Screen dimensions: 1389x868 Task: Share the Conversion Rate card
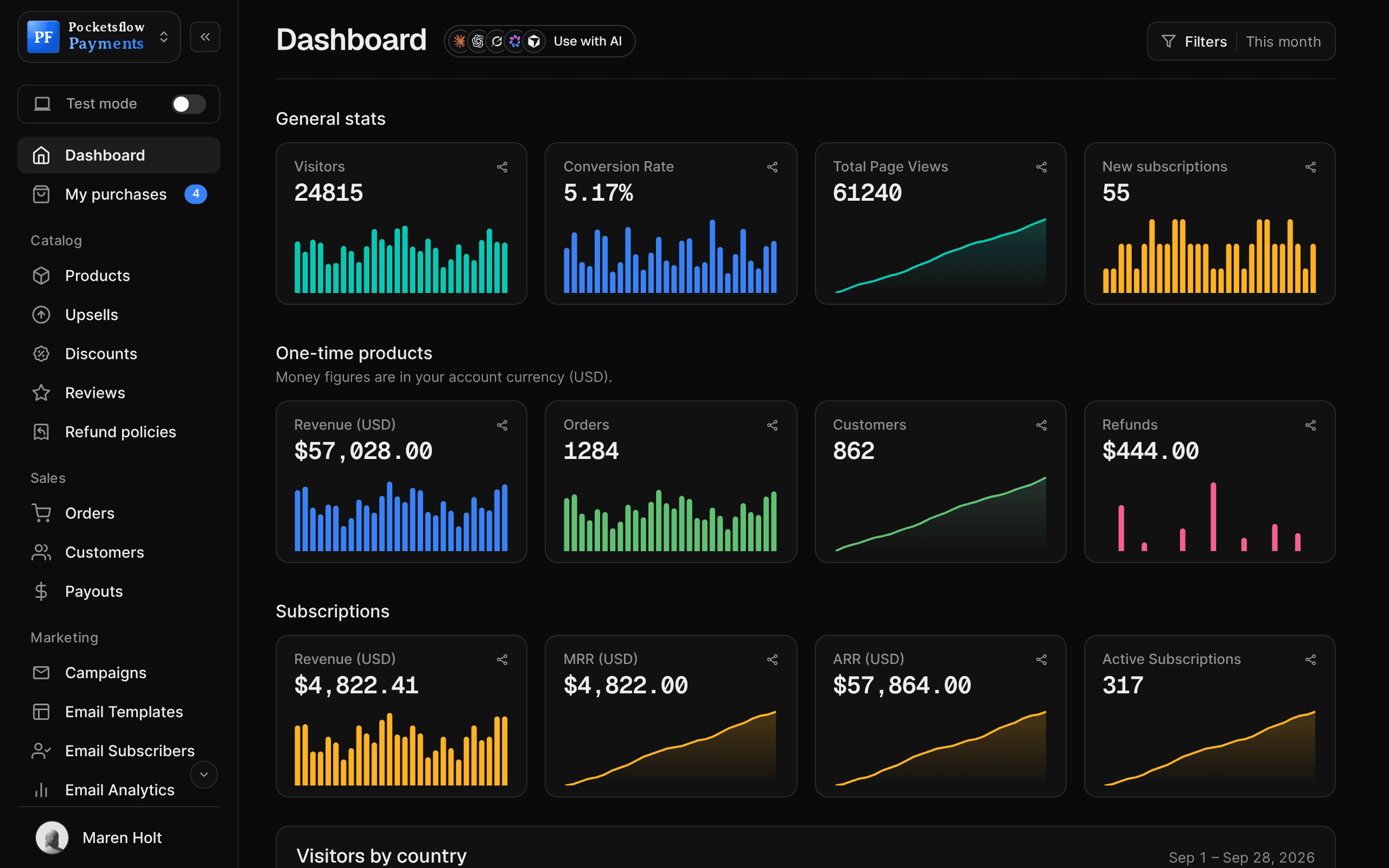click(772, 167)
